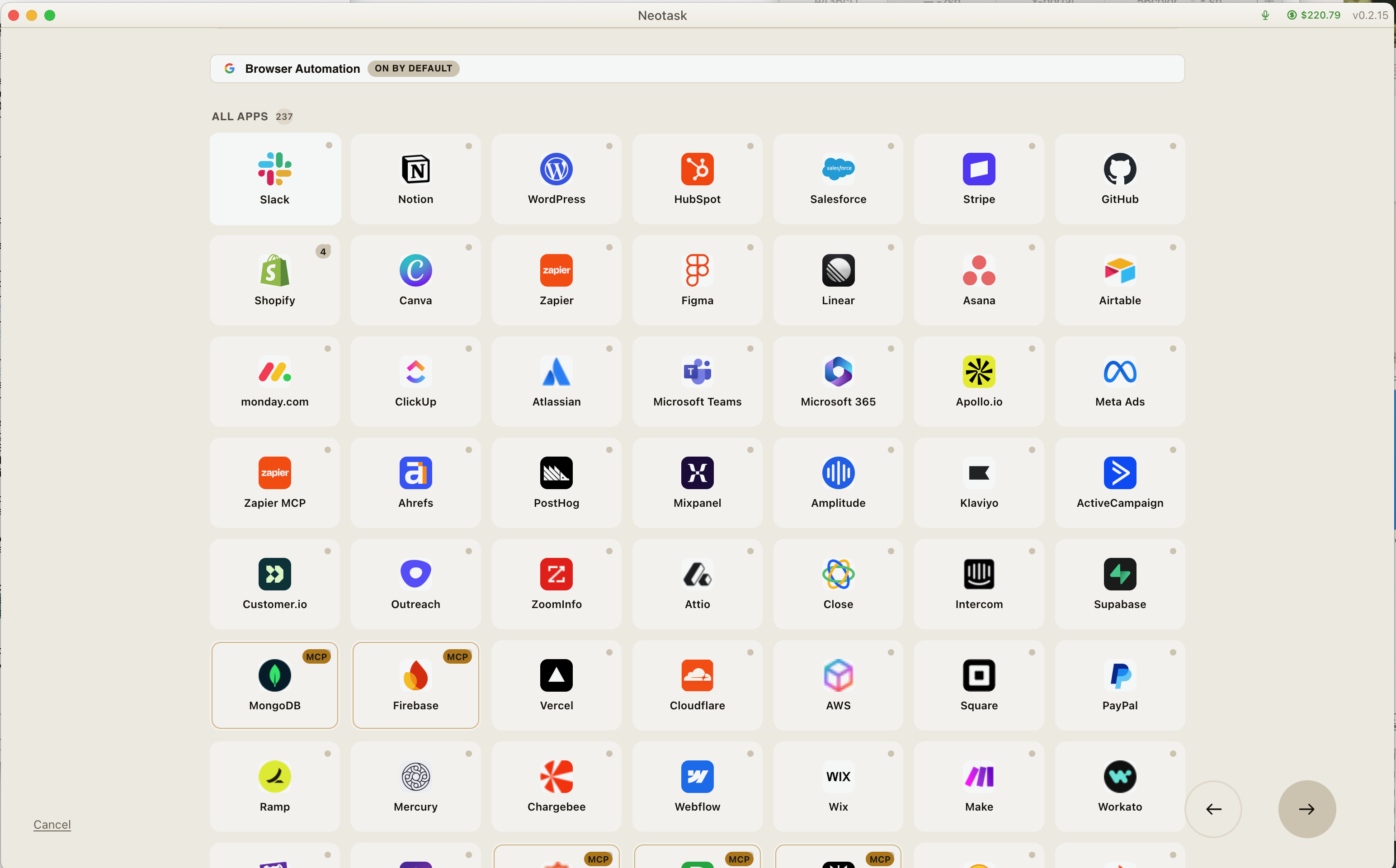This screenshot has height=868, width=1396.
Task: Click the microphone icon in title bar
Action: click(x=1265, y=15)
